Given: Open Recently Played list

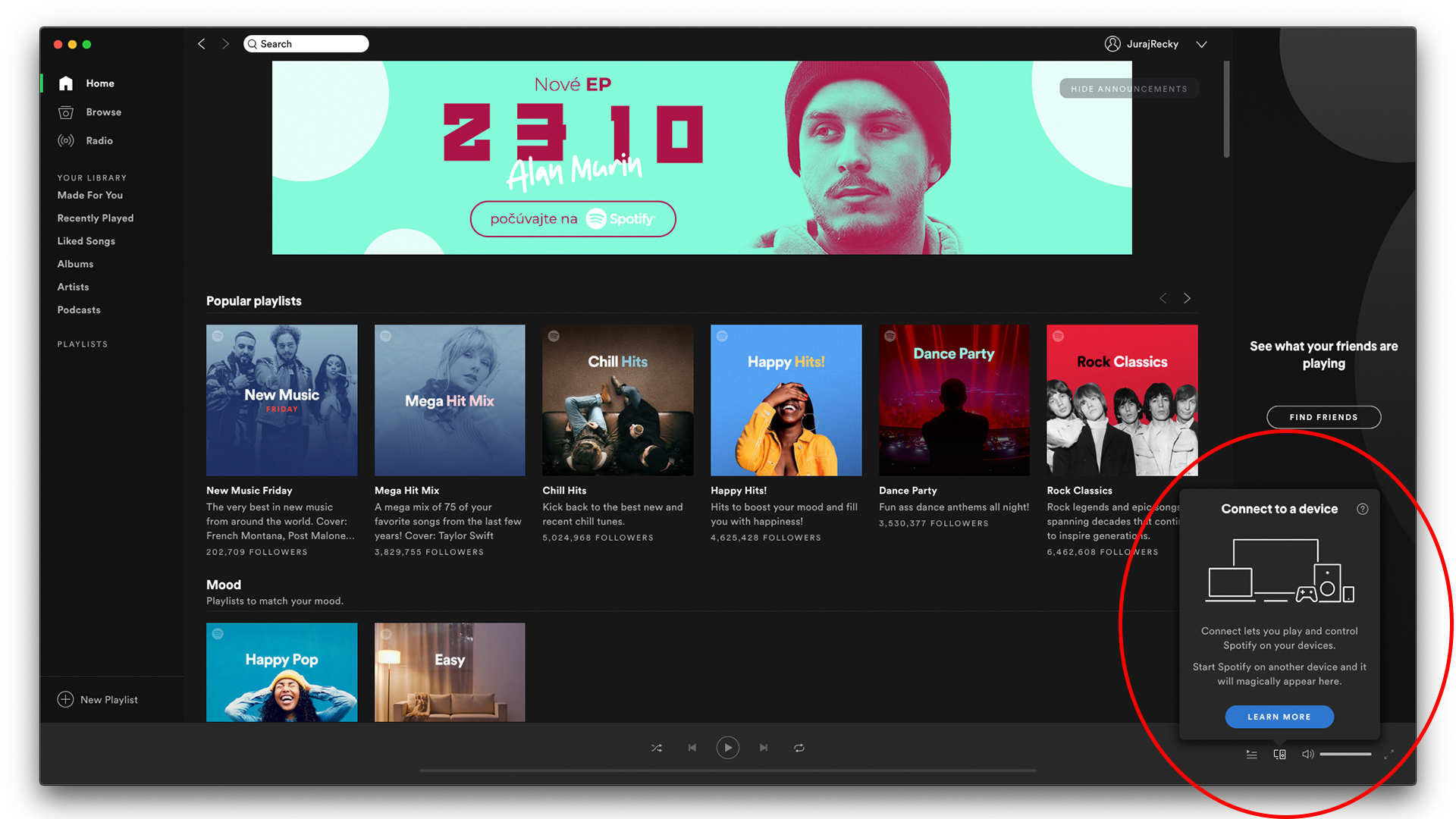Looking at the screenshot, I should click(96, 218).
